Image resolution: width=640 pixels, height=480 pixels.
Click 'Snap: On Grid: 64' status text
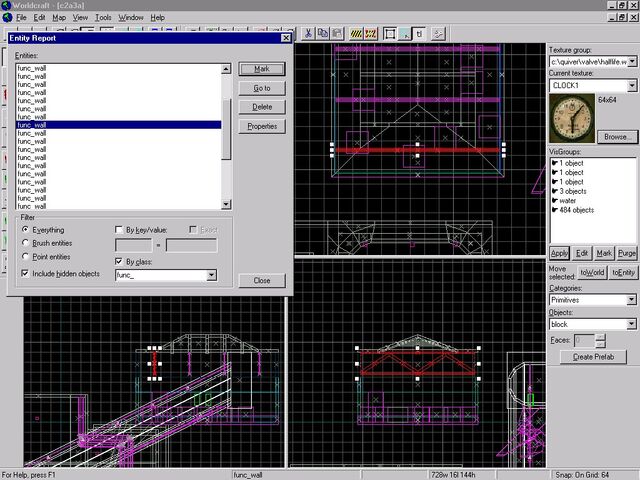point(582,475)
